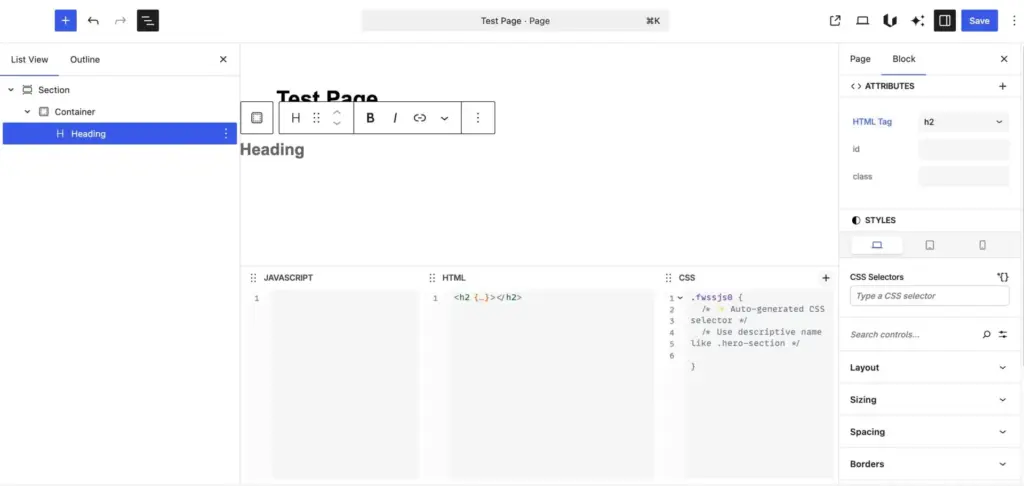Open the AI sparkle assistant icon
Viewport: 1024px width, 486px height.
917,20
